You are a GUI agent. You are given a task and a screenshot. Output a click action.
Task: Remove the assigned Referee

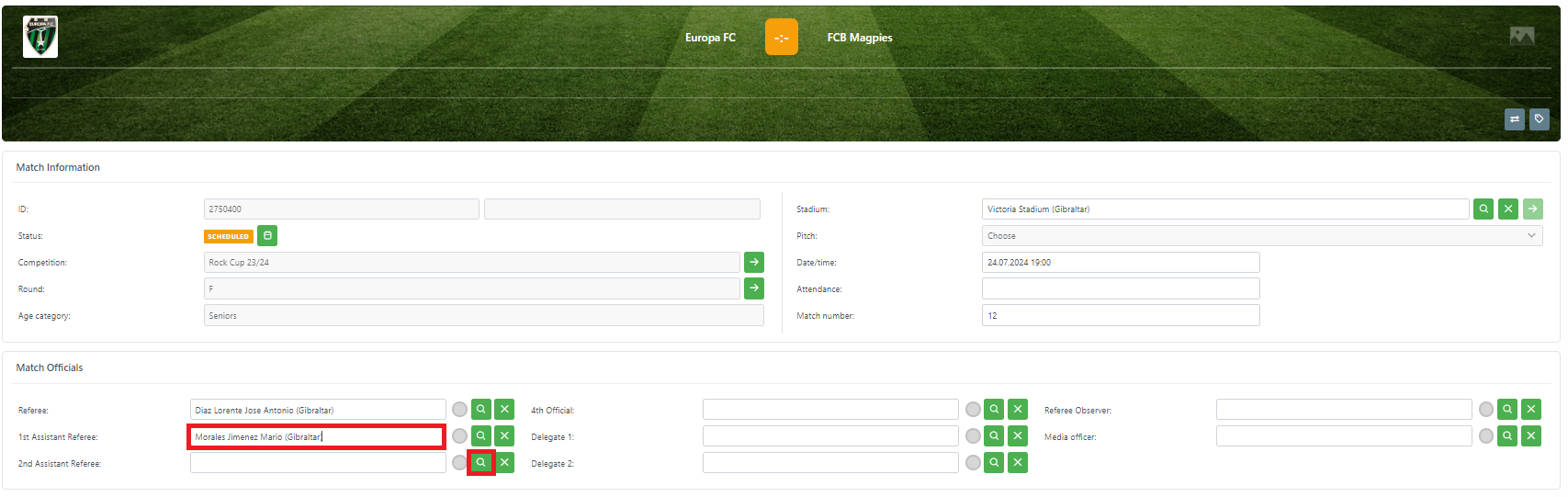504,410
